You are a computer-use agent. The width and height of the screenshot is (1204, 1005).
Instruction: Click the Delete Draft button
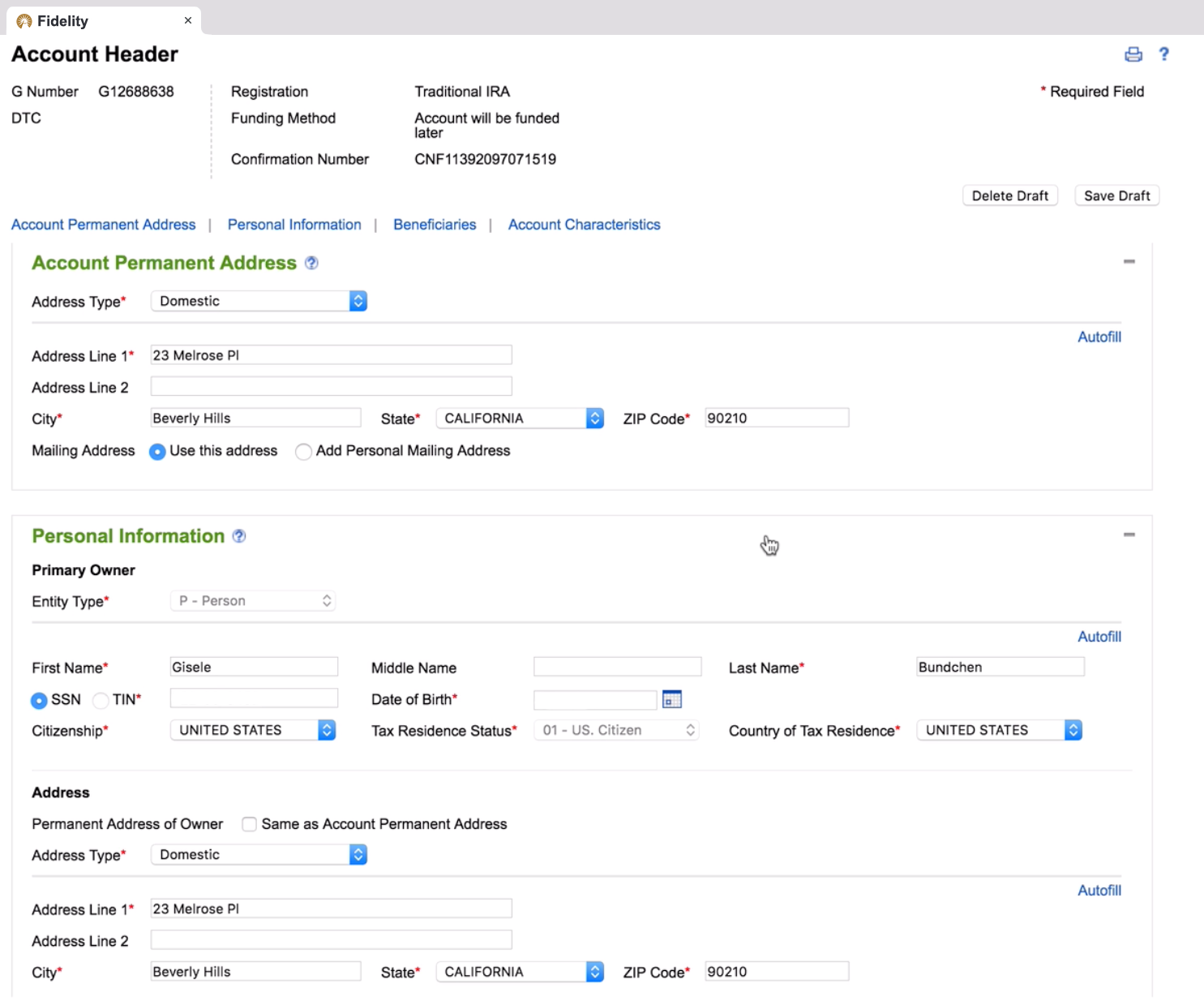click(1010, 195)
